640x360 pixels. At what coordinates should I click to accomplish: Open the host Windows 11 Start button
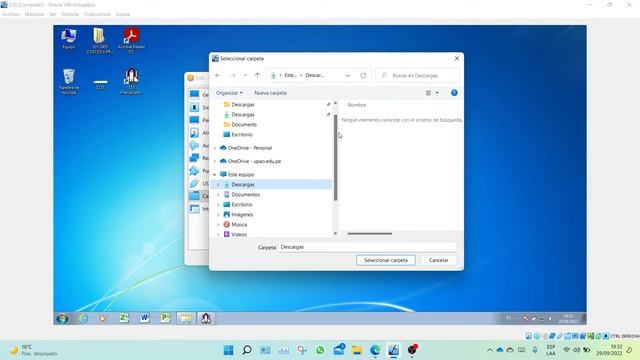(x=229, y=350)
